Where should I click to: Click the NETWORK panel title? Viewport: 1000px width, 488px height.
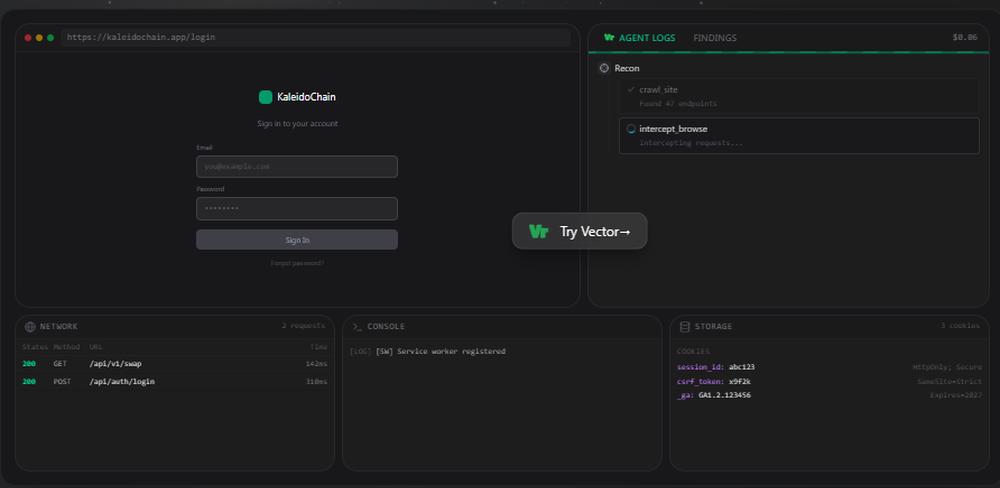click(x=59, y=327)
